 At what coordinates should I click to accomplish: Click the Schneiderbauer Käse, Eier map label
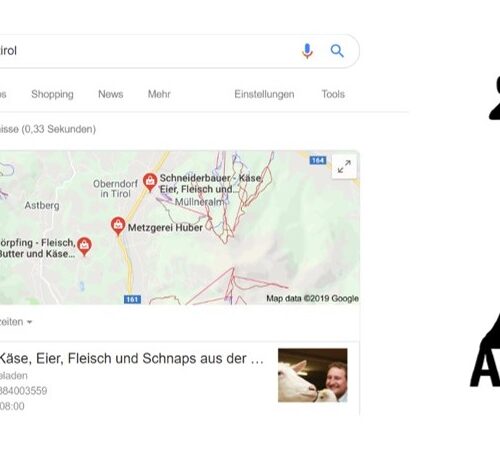pos(211,184)
